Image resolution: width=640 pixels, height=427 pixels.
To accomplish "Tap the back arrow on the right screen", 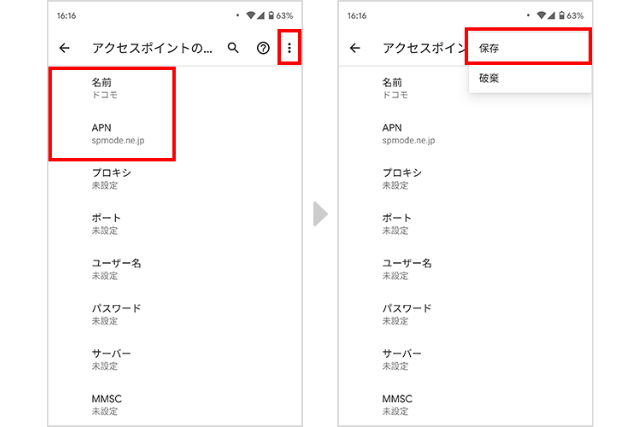I will pyautogui.click(x=355, y=48).
